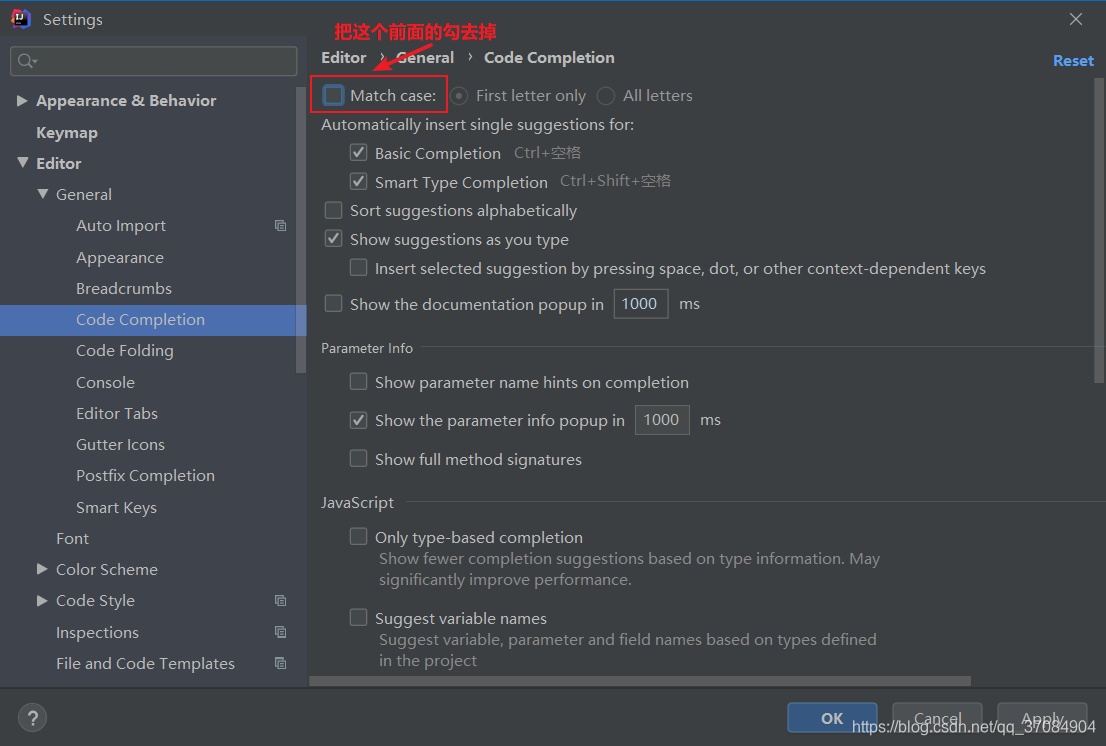Enable Insert selected suggestion by pressing space
1106x746 pixels.
358,268
